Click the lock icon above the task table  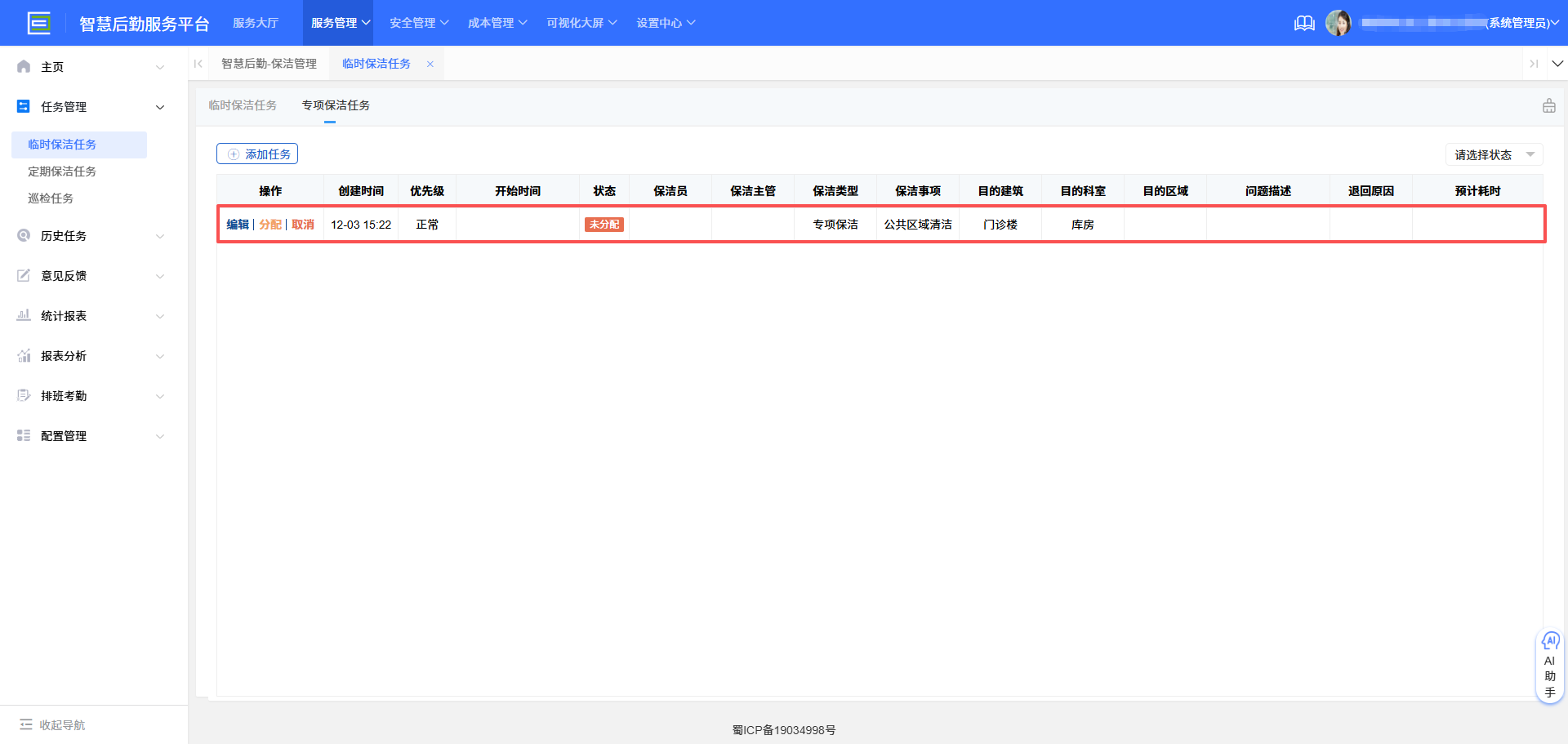click(x=1549, y=105)
